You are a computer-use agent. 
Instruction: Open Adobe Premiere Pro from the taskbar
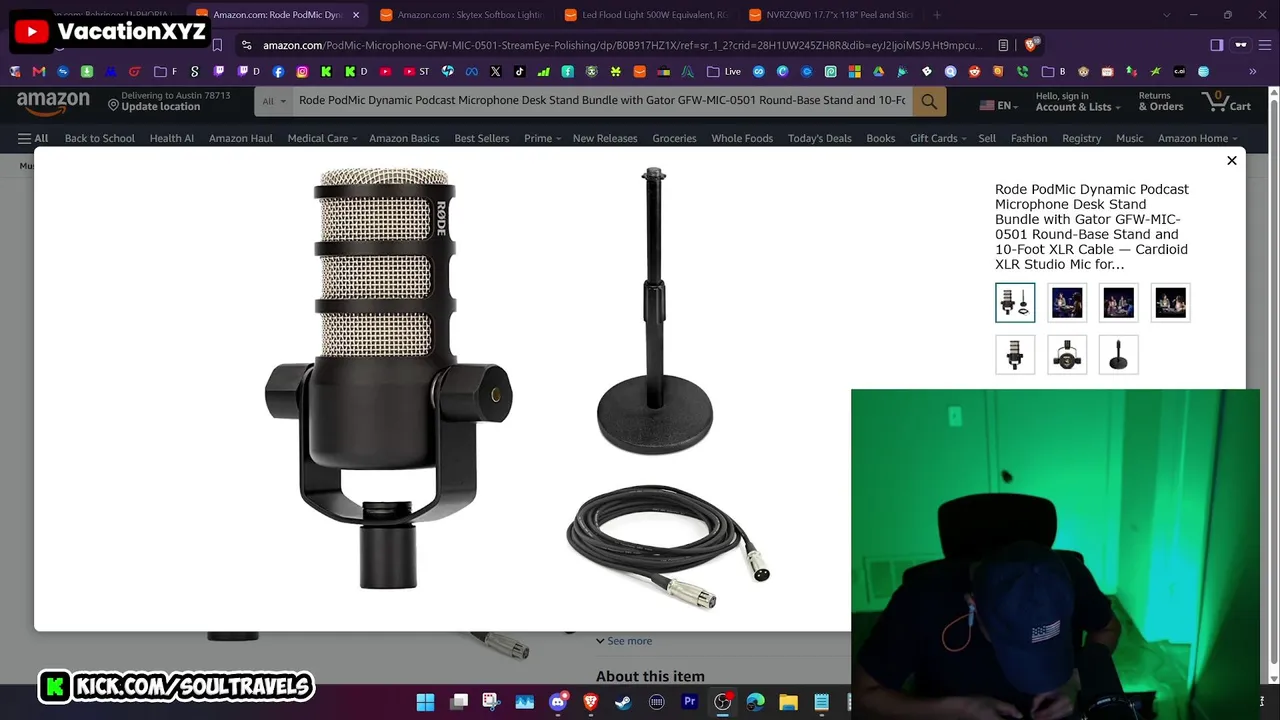coord(689,702)
